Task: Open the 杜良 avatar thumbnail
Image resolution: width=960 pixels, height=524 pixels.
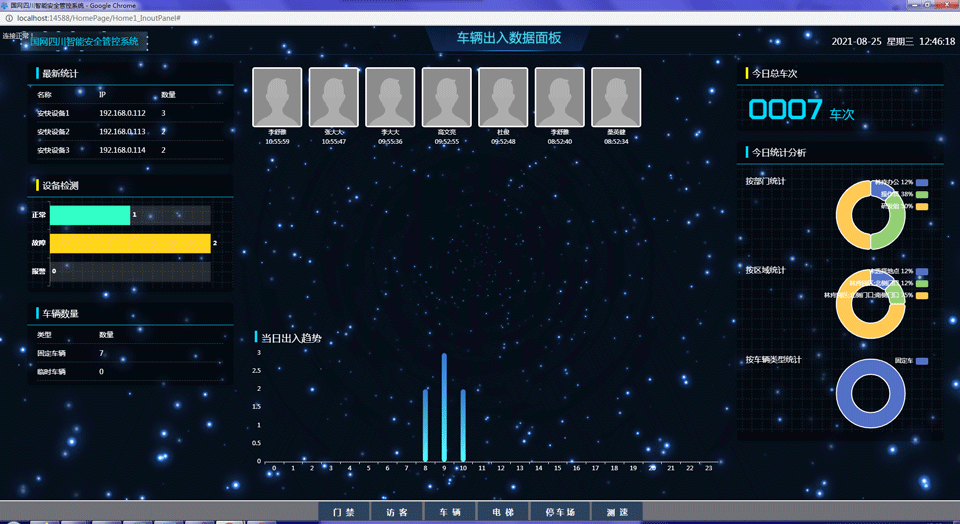Action: (x=503, y=97)
